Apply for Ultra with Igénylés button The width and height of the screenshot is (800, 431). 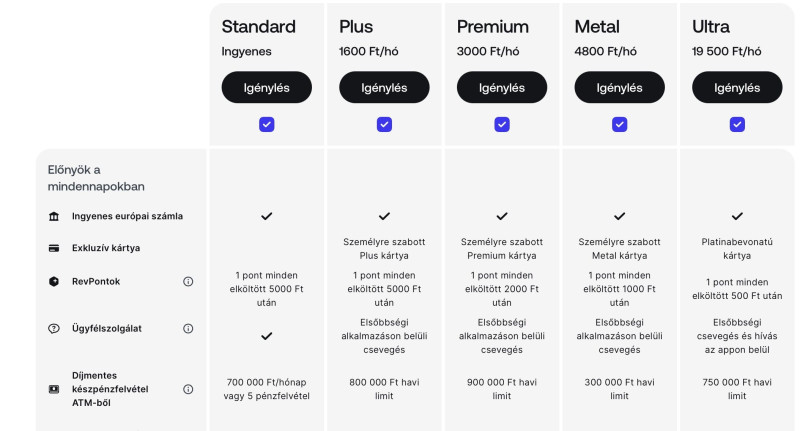click(737, 87)
